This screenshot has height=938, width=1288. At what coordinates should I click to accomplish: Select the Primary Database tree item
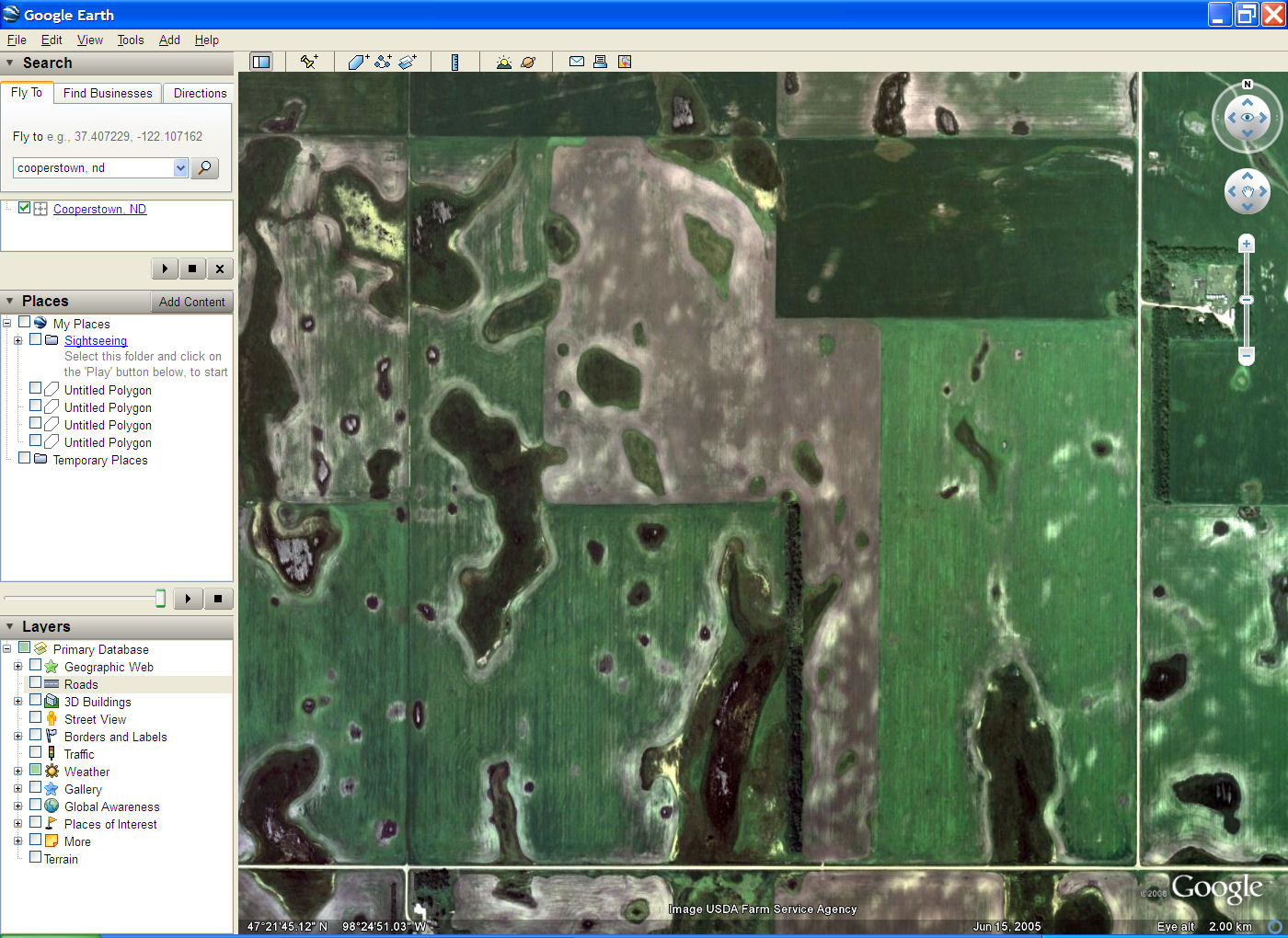pos(100,649)
